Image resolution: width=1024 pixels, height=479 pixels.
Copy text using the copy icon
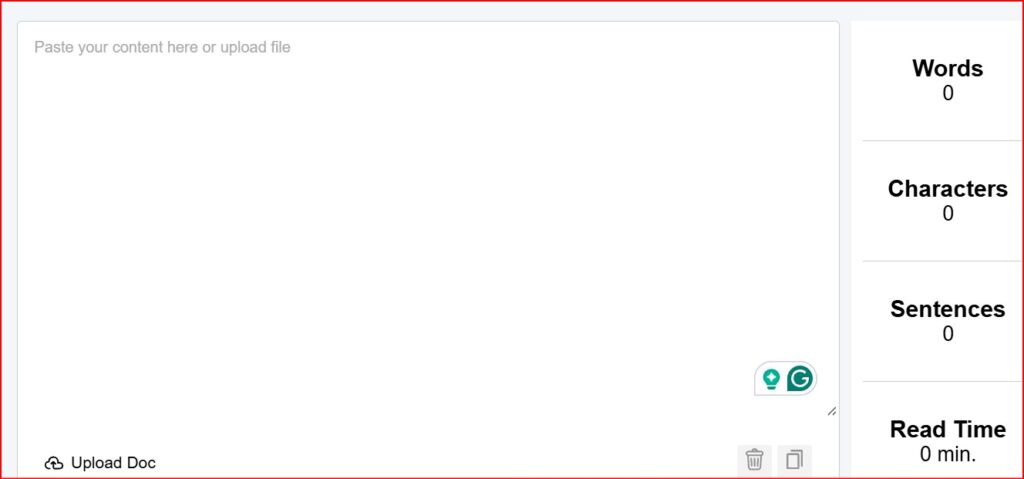click(x=794, y=459)
